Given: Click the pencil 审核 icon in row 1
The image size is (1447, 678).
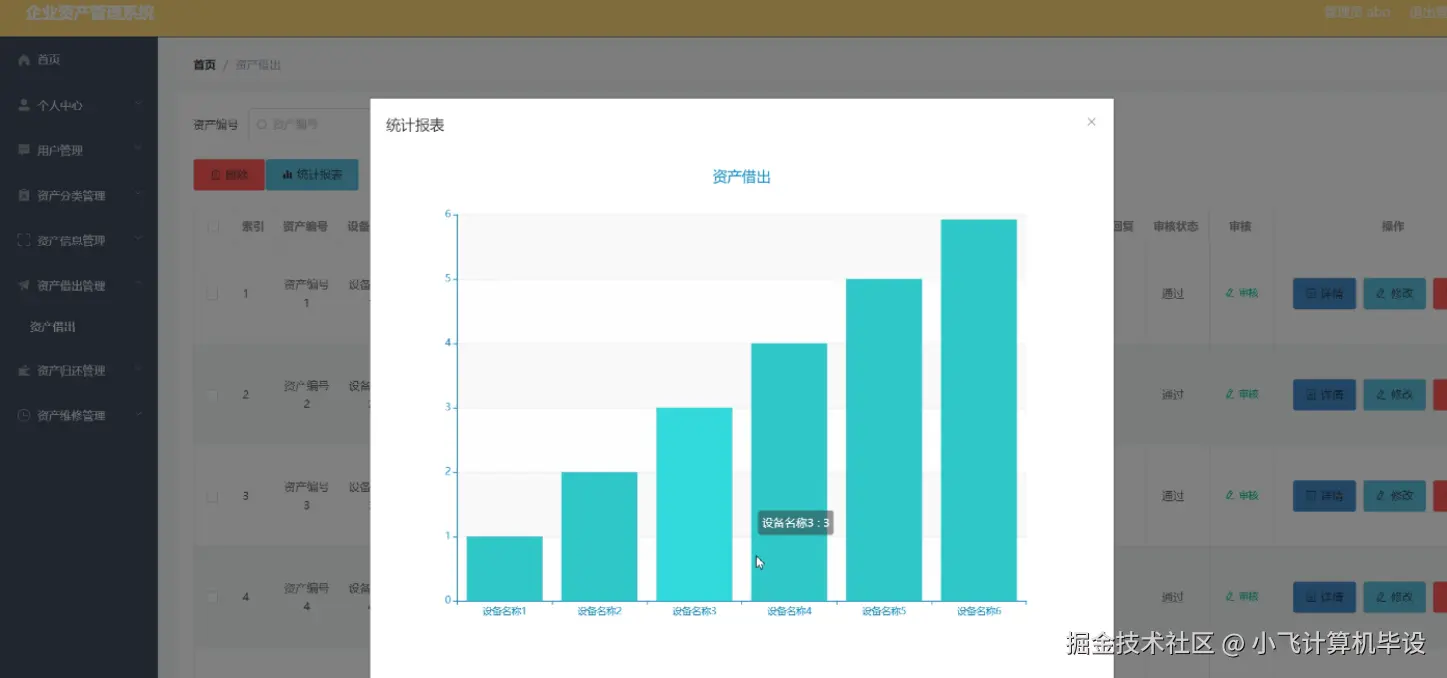Looking at the screenshot, I should (1231, 293).
